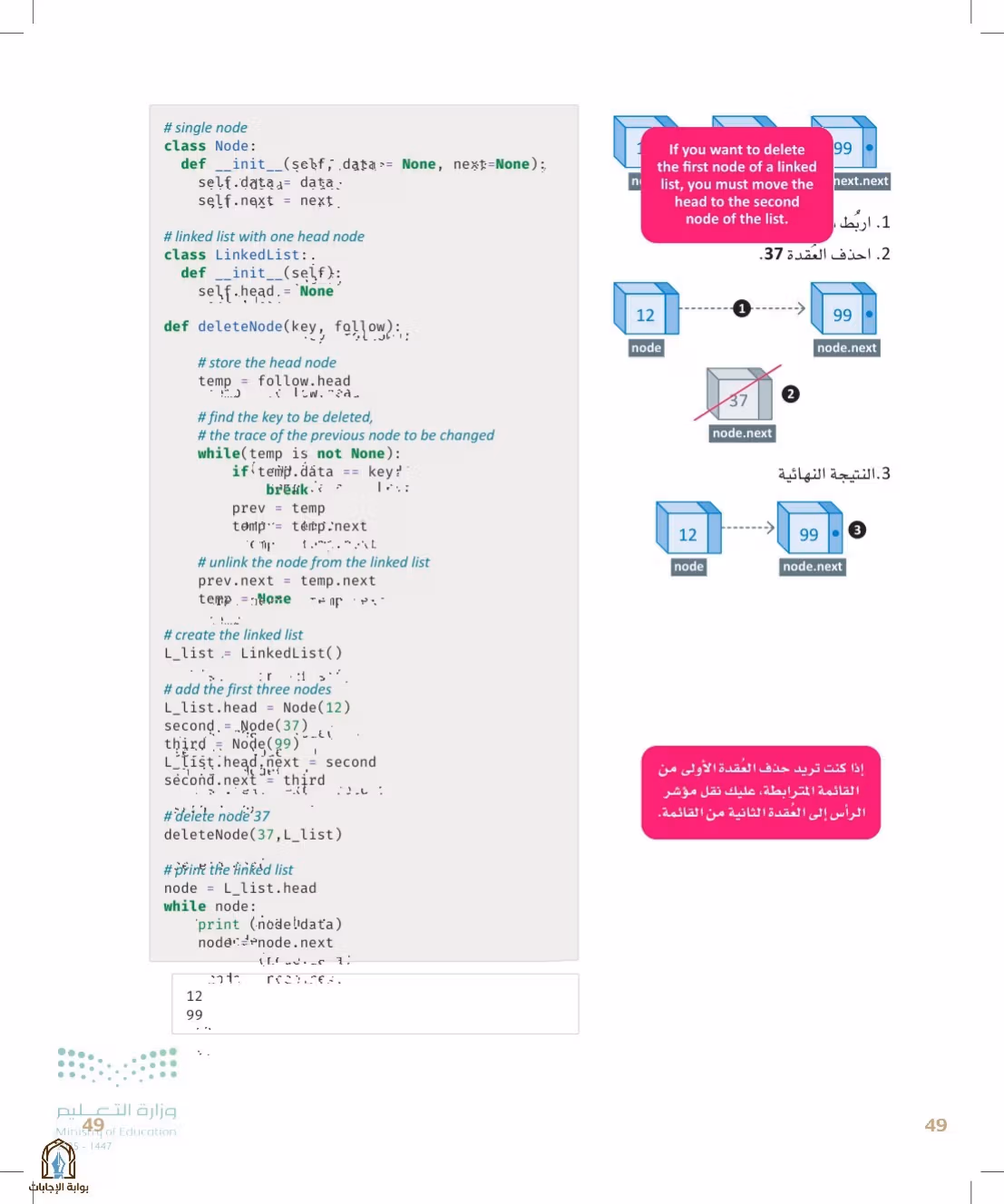Select the Arabic heading النتيجة النهائية
The height and width of the screenshot is (1204, 1004).
click(834, 473)
